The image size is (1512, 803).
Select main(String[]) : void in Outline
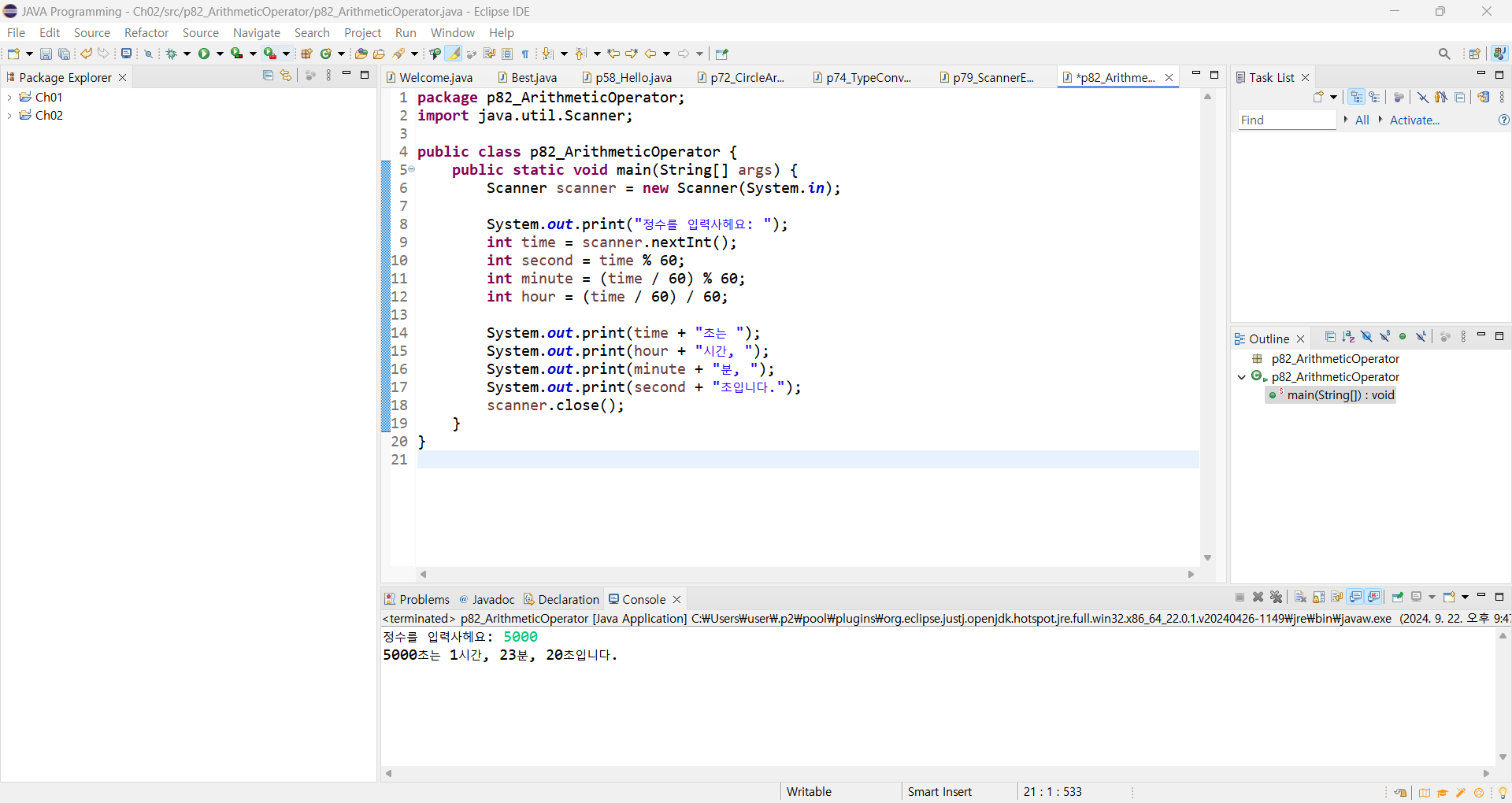click(1331, 395)
